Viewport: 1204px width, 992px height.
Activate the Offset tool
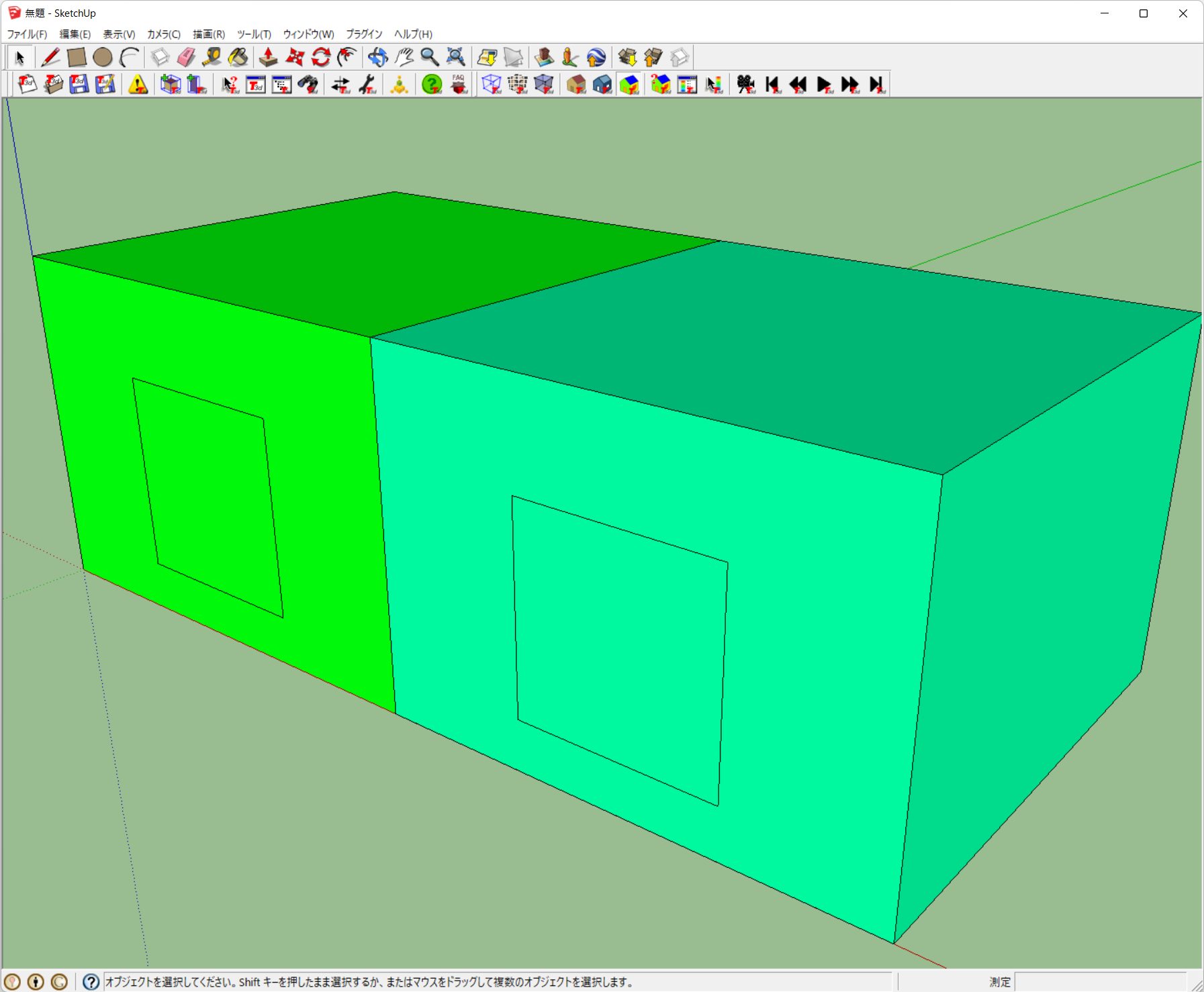[x=347, y=58]
